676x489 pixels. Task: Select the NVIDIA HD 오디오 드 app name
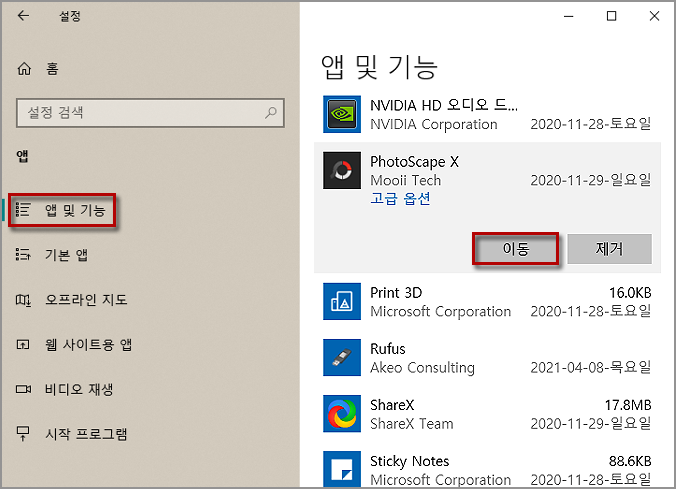click(444, 105)
